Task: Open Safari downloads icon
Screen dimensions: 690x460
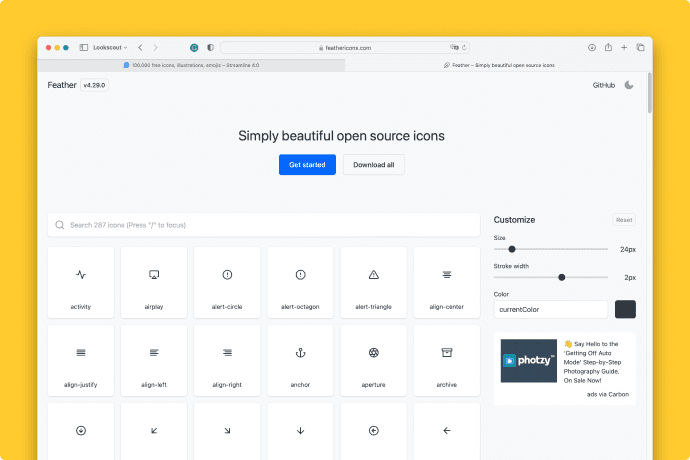Action: (592, 48)
